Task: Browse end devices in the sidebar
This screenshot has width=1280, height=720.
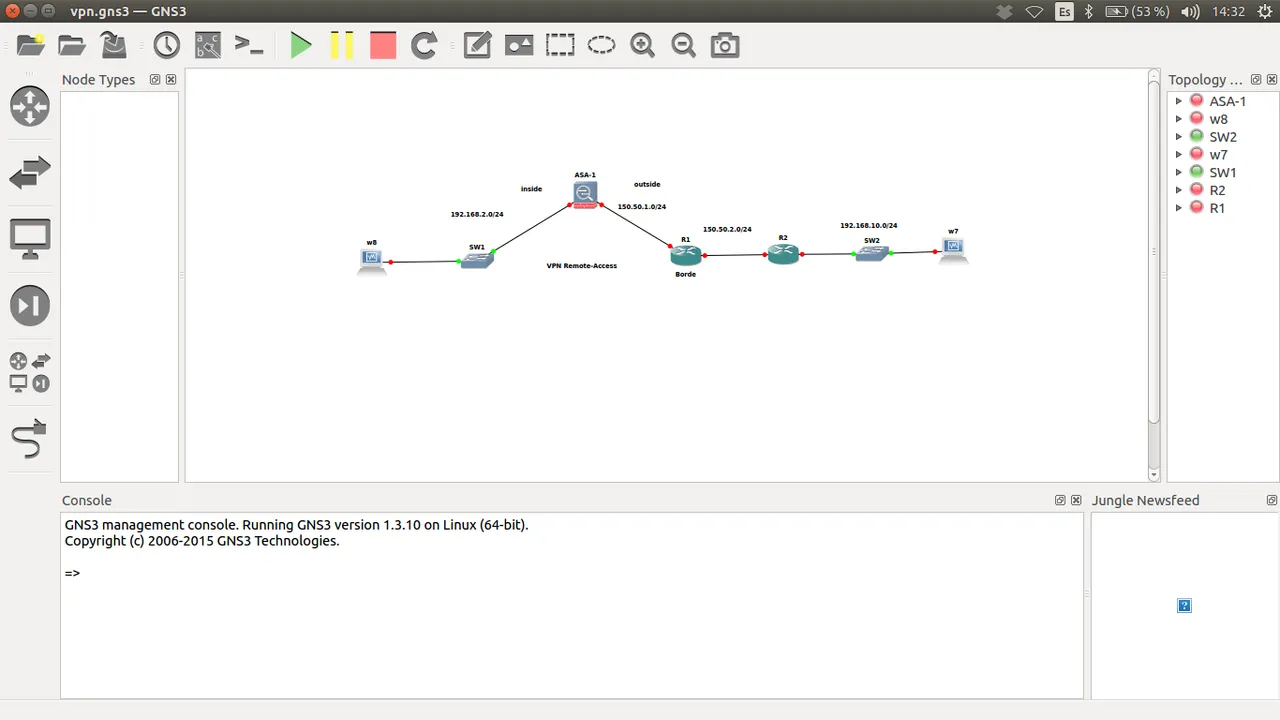Action: [30, 239]
